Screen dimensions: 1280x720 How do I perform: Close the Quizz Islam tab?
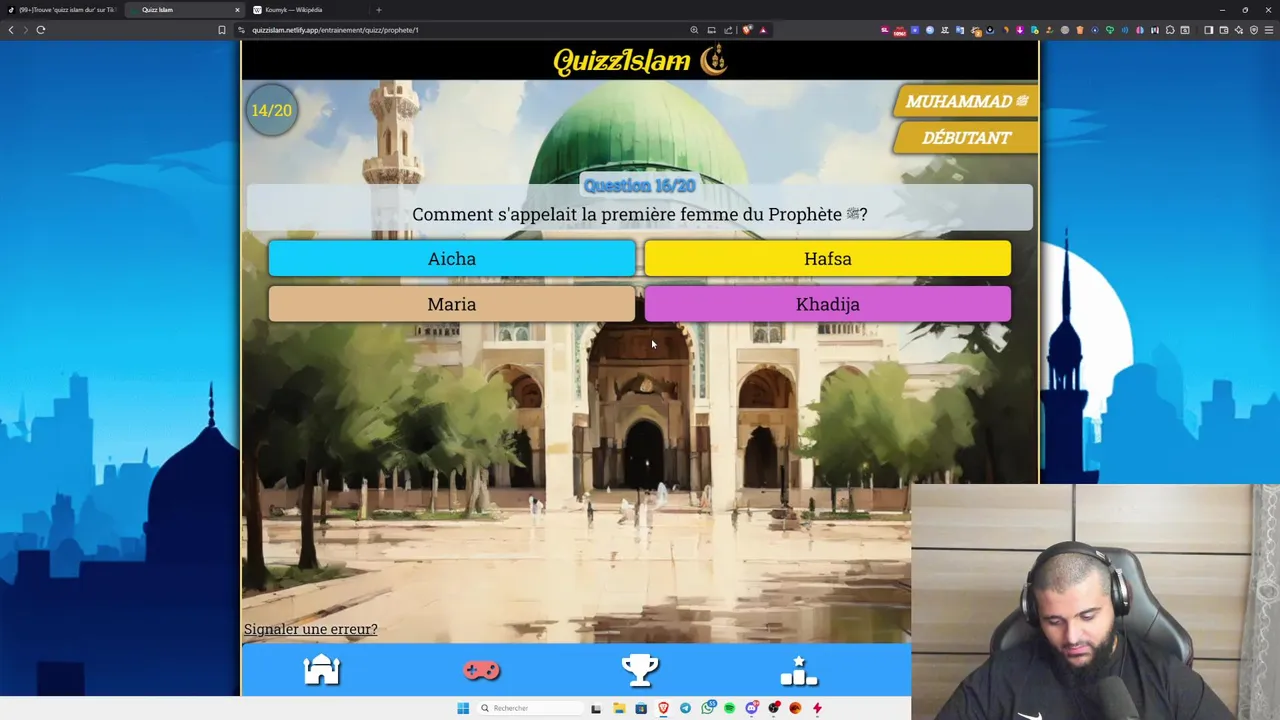click(x=237, y=10)
